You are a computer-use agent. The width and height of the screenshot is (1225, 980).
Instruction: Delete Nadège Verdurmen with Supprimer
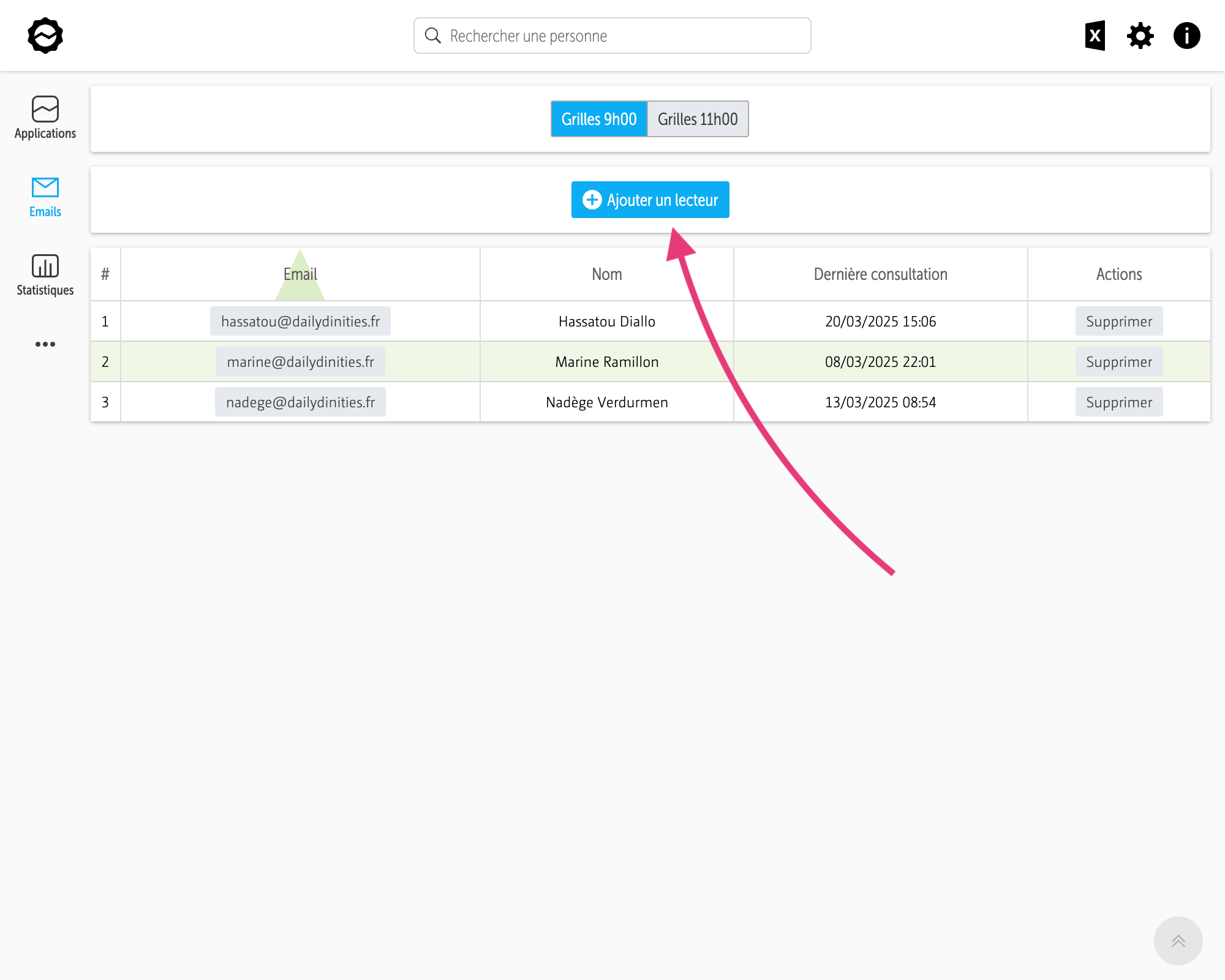pyautogui.click(x=1118, y=402)
